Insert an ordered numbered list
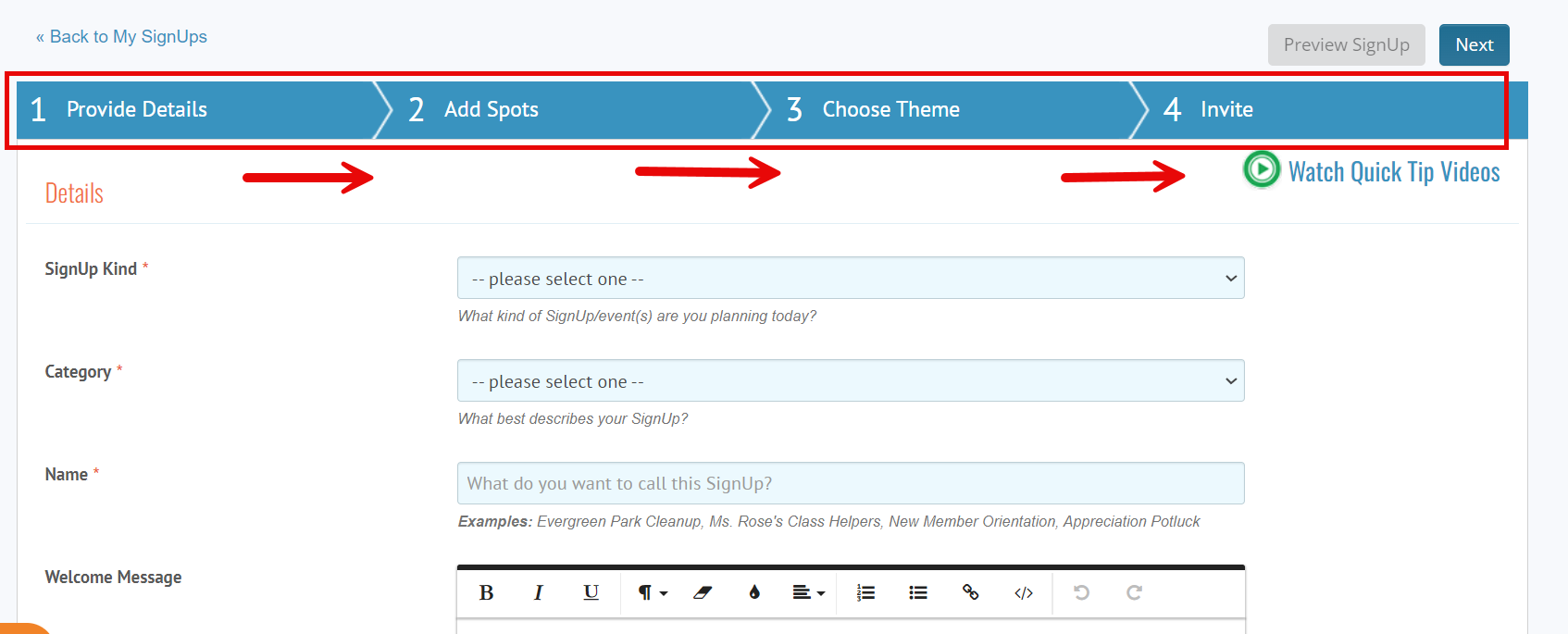This screenshot has height=634, width=1568. (x=865, y=593)
